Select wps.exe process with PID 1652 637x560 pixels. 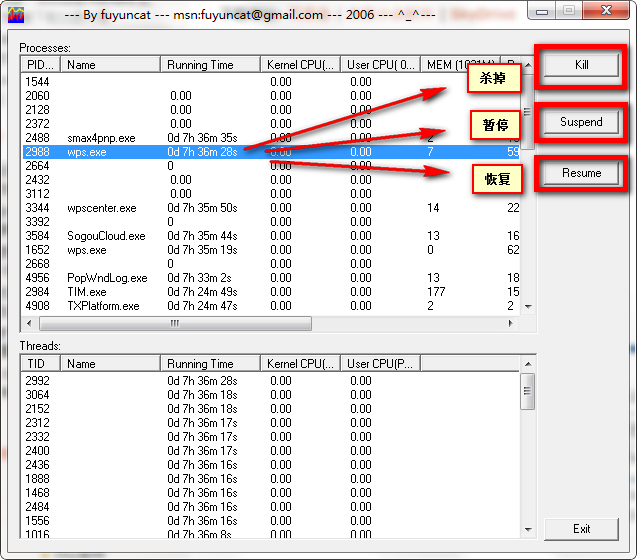pos(271,250)
